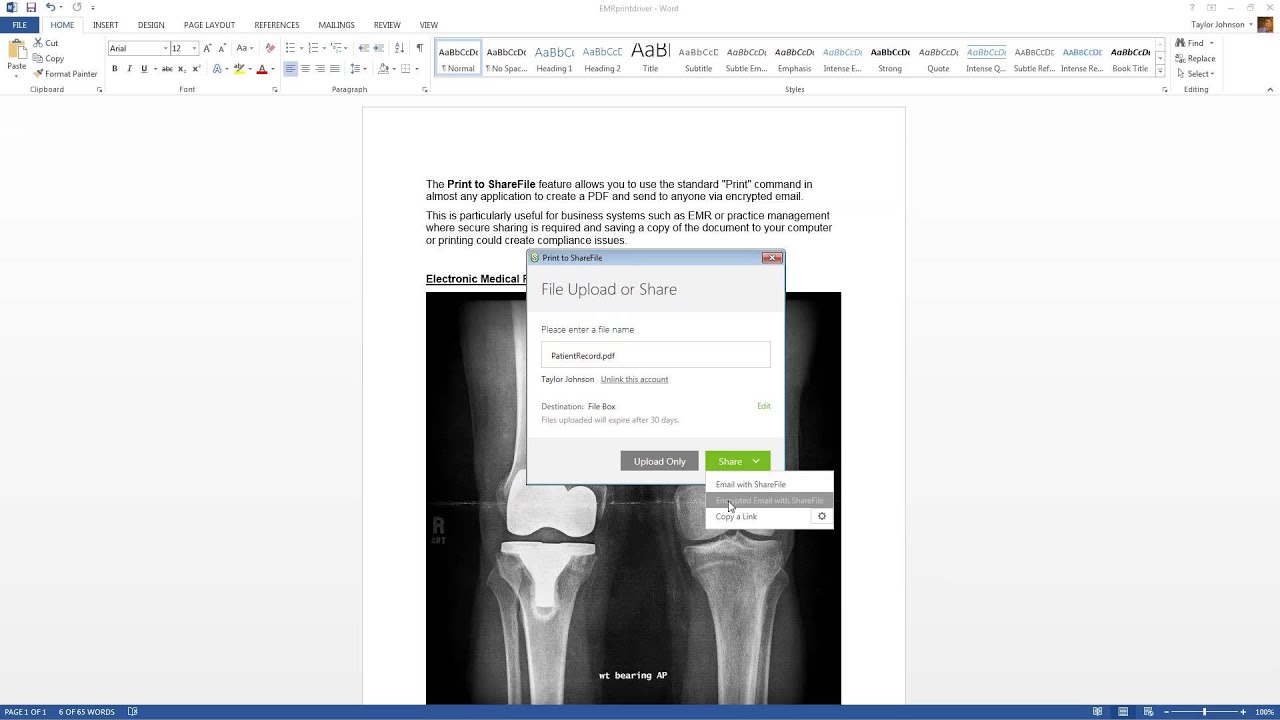This screenshot has width=1280, height=720.
Task: Click the Decrease Indent icon
Action: pos(364,48)
